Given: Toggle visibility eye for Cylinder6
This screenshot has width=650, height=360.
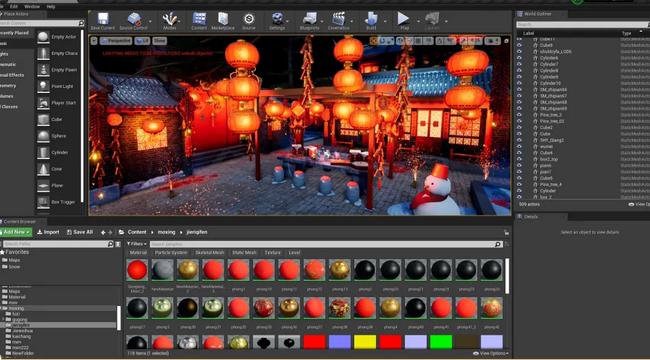Looking at the screenshot, I should 519,58.
